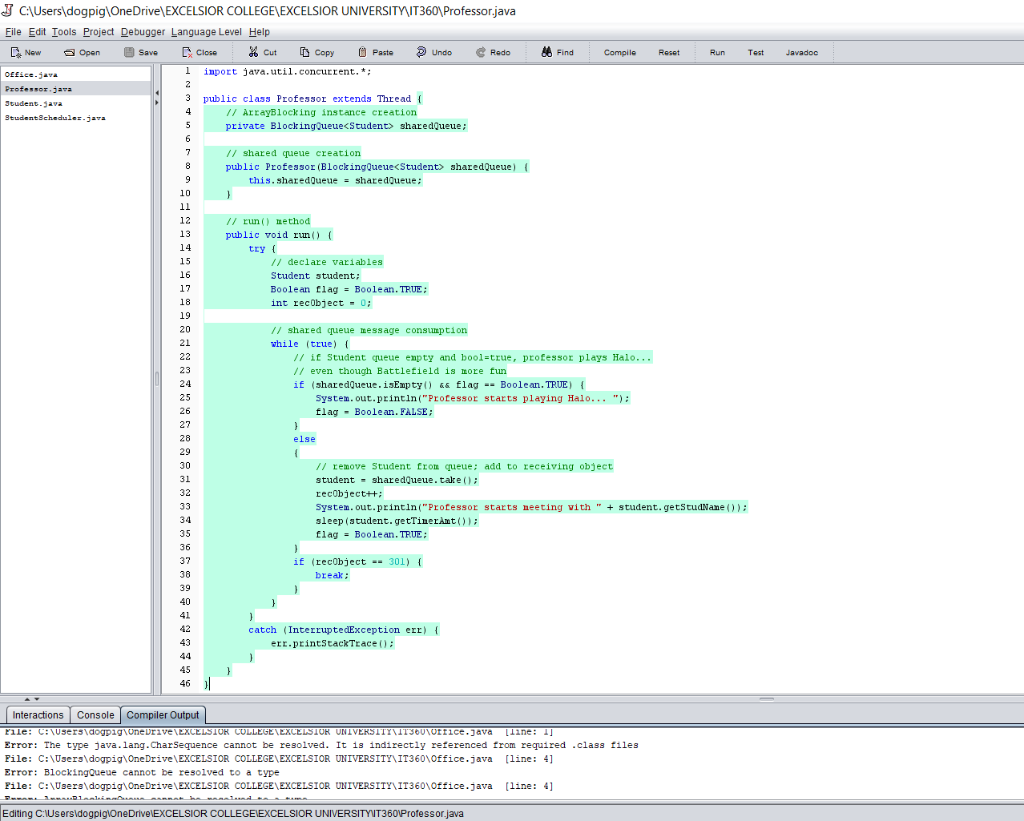Run the program with the Run button
The height and width of the screenshot is (821, 1024).
[717, 52]
